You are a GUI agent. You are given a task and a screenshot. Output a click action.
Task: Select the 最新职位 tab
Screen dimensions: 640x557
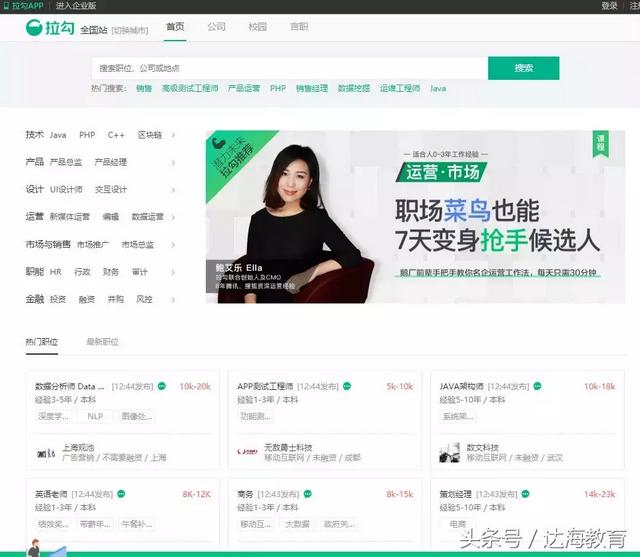(102, 342)
